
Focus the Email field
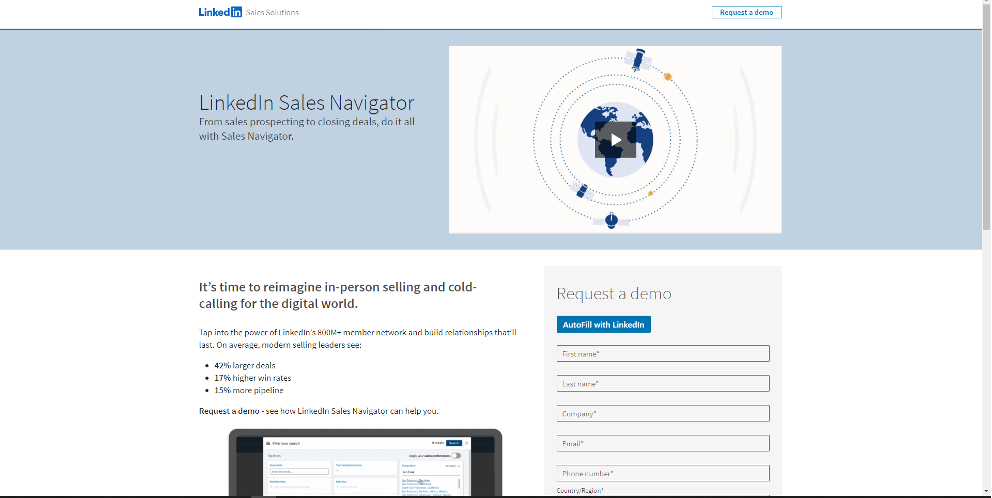click(x=663, y=444)
